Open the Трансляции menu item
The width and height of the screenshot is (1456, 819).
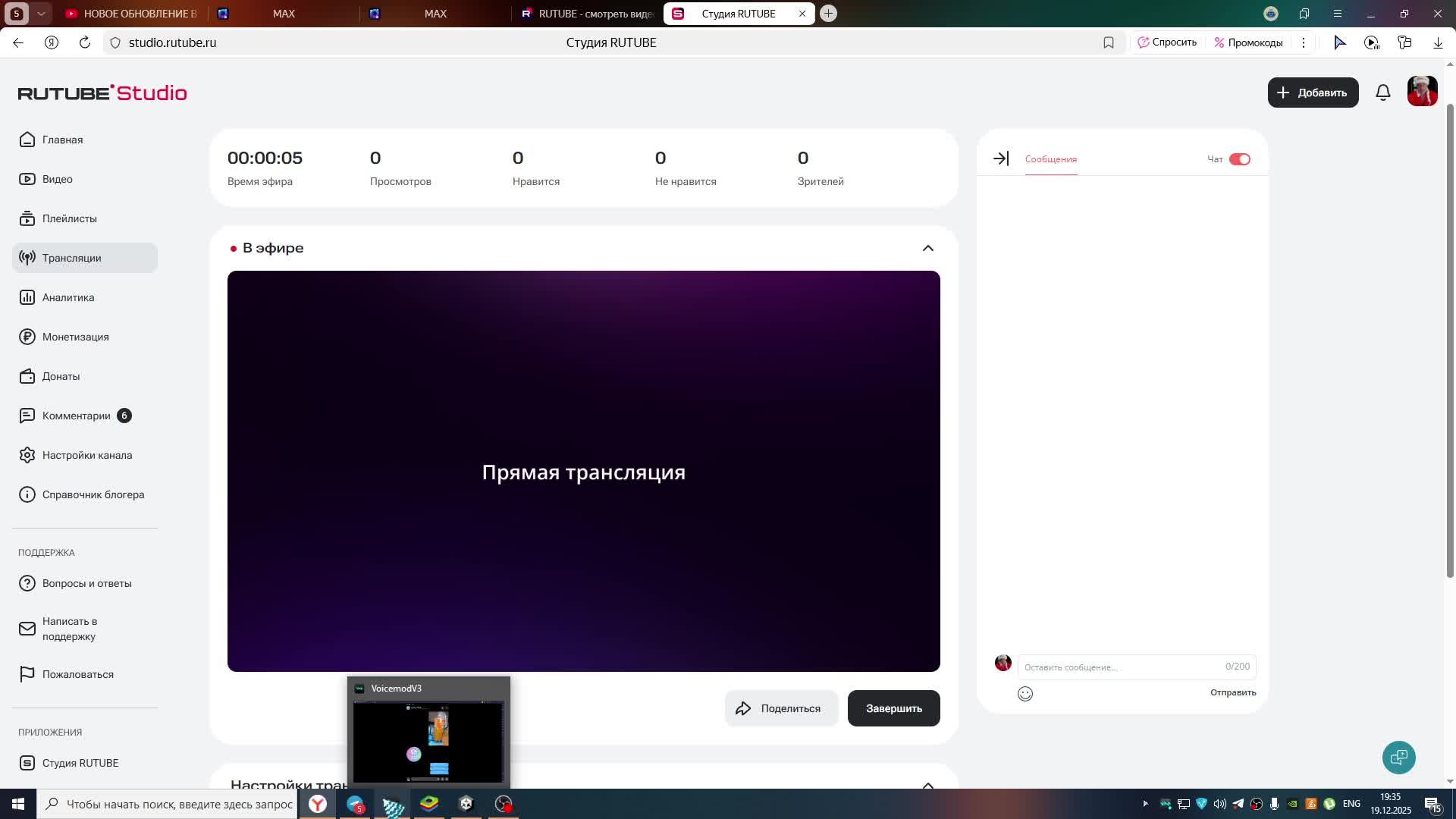pyautogui.click(x=71, y=258)
